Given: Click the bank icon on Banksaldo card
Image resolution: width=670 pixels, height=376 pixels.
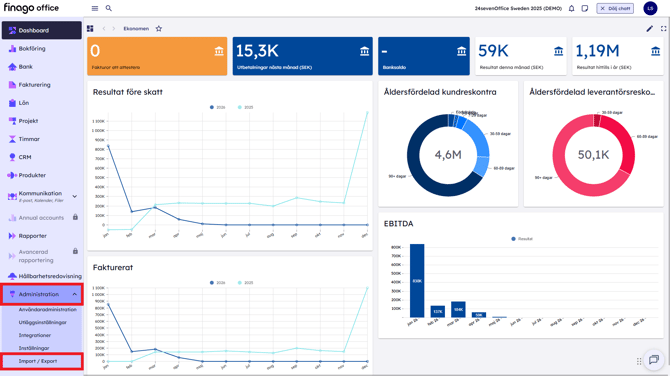Looking at the screenshot, I should [461, 51].
